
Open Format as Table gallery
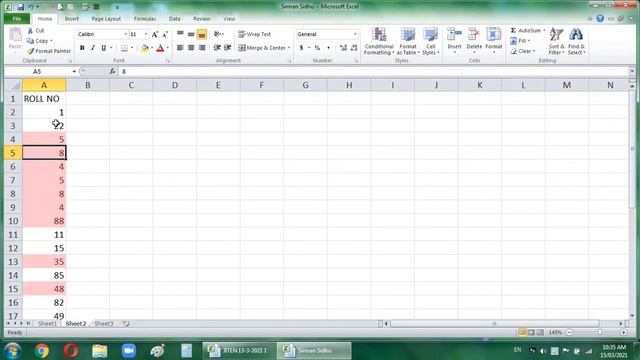point(407,41)
